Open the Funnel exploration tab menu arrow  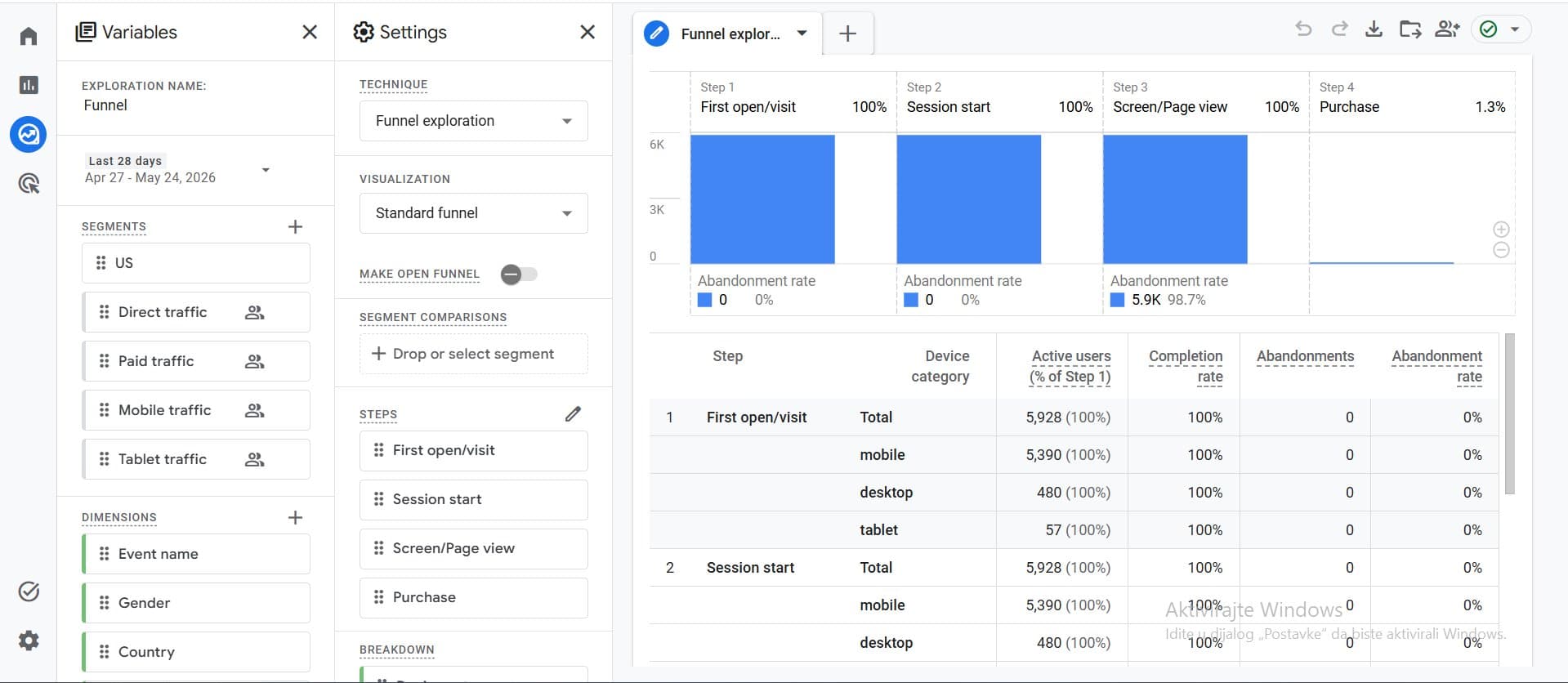coord(802,33)
